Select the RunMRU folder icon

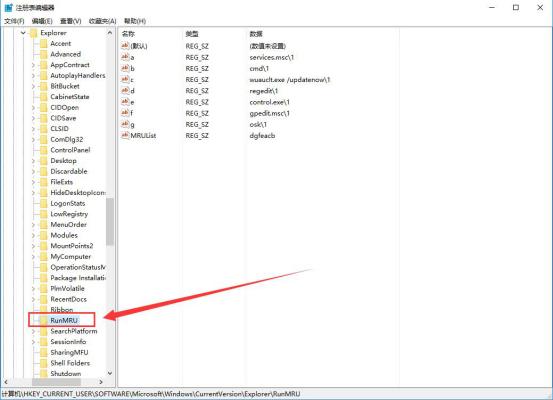pos(43,320)
